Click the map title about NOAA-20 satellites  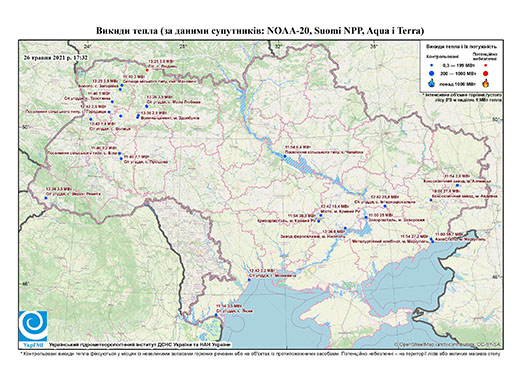(x=260, y=31)
